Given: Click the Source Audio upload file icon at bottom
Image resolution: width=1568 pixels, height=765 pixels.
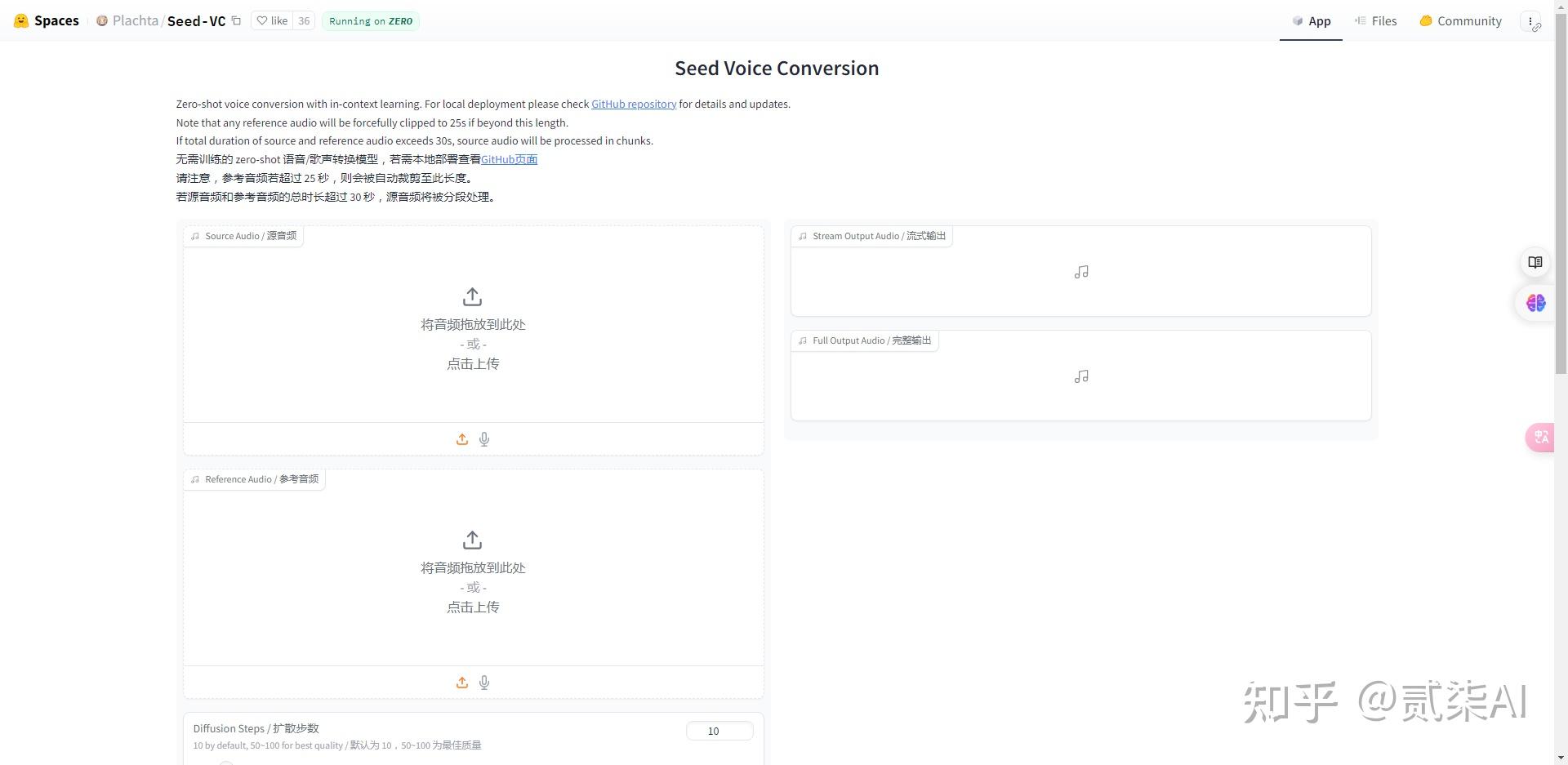Looking at the screenshot, I should click(462, 439).
